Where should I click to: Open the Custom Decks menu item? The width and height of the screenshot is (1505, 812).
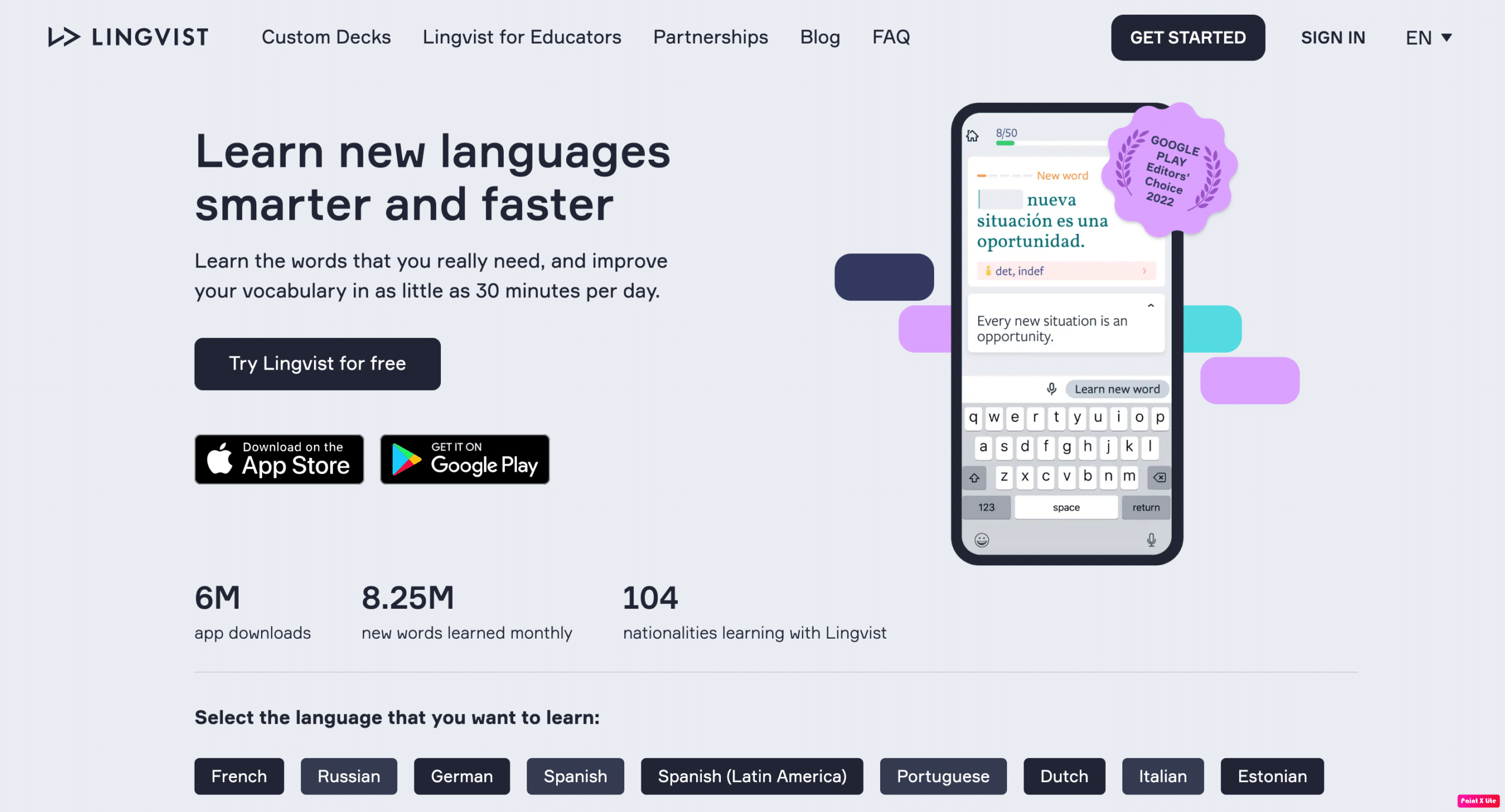[326, 37]
